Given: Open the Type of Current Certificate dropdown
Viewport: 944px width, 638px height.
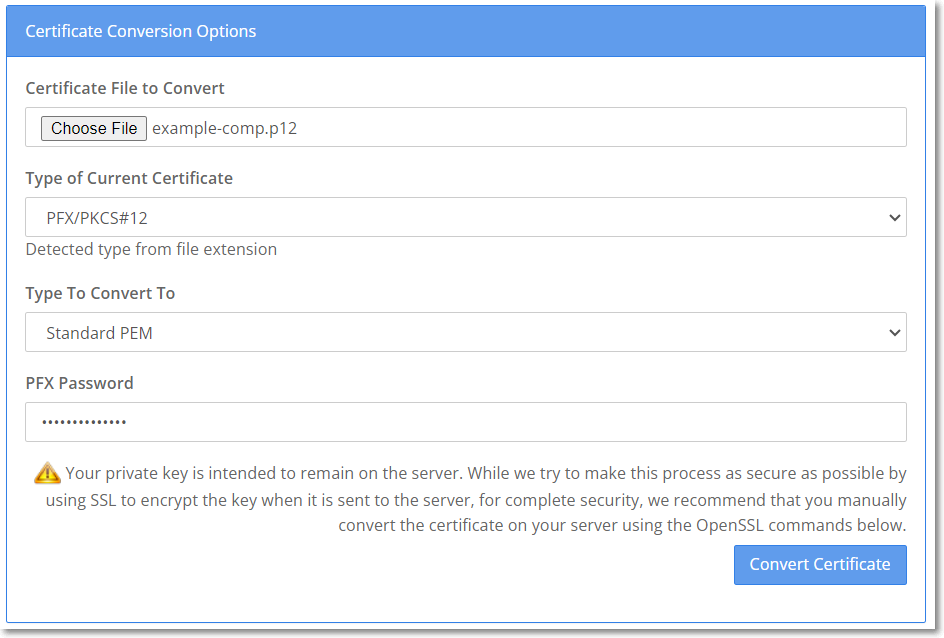Looking at the screenshot, I should pos(465,217).
